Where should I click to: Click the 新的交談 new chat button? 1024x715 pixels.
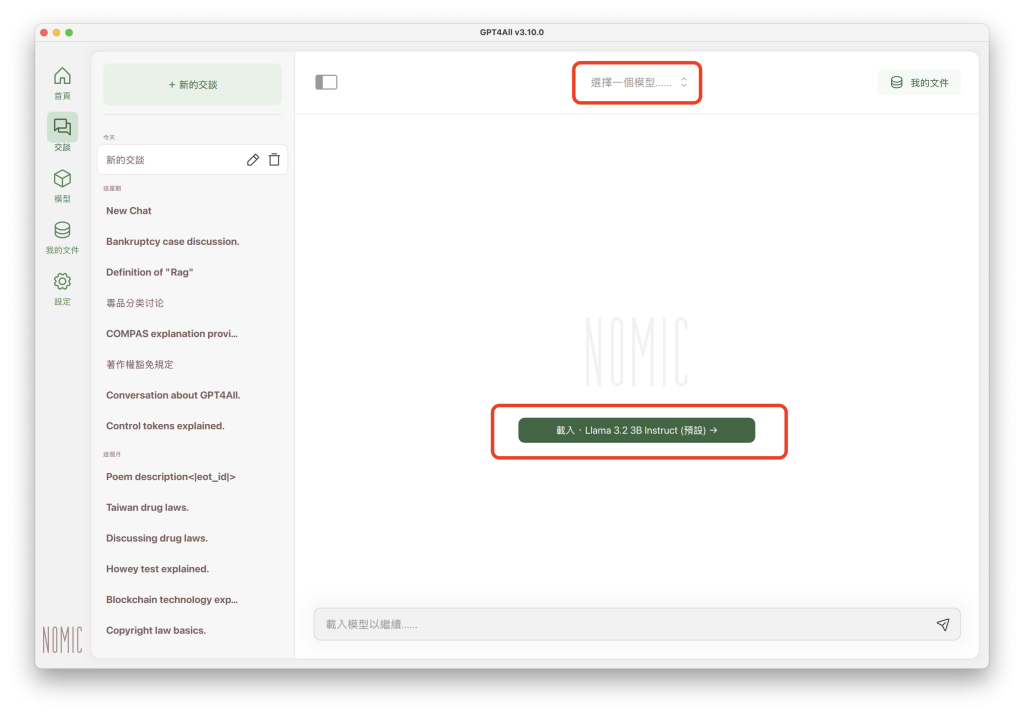(x=192, y=85)
